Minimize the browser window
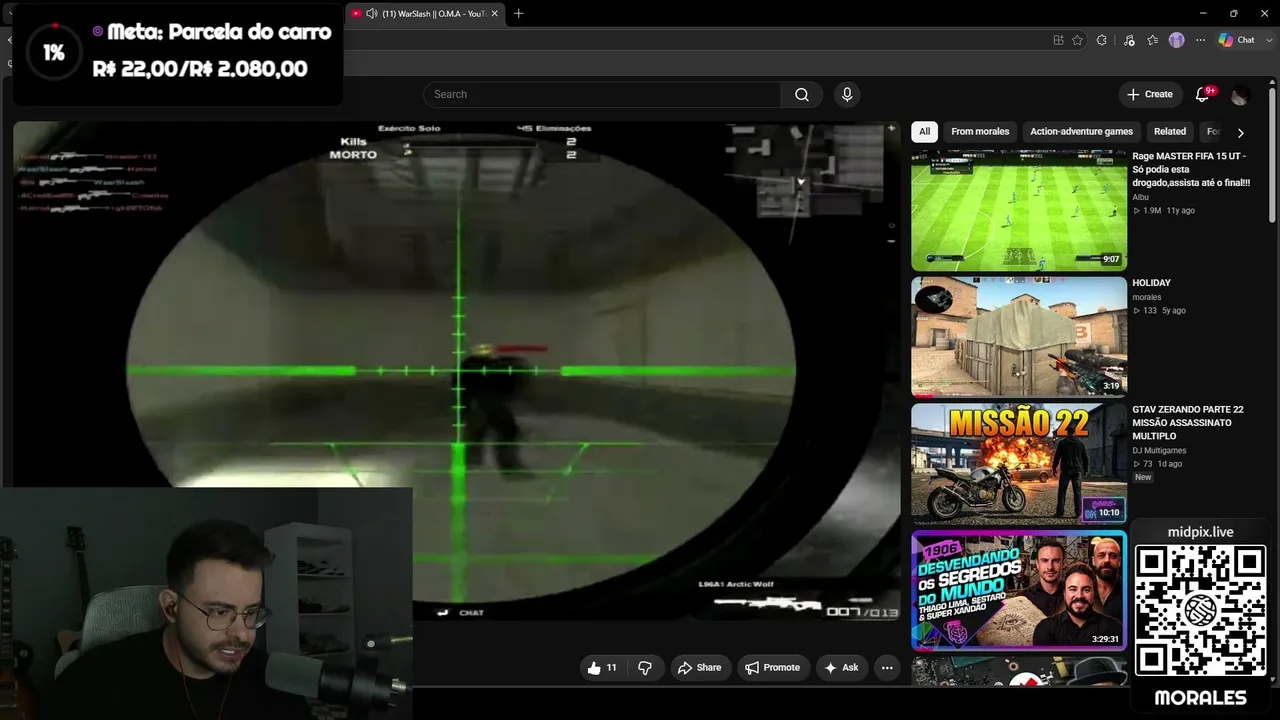 pos(1205,13)
